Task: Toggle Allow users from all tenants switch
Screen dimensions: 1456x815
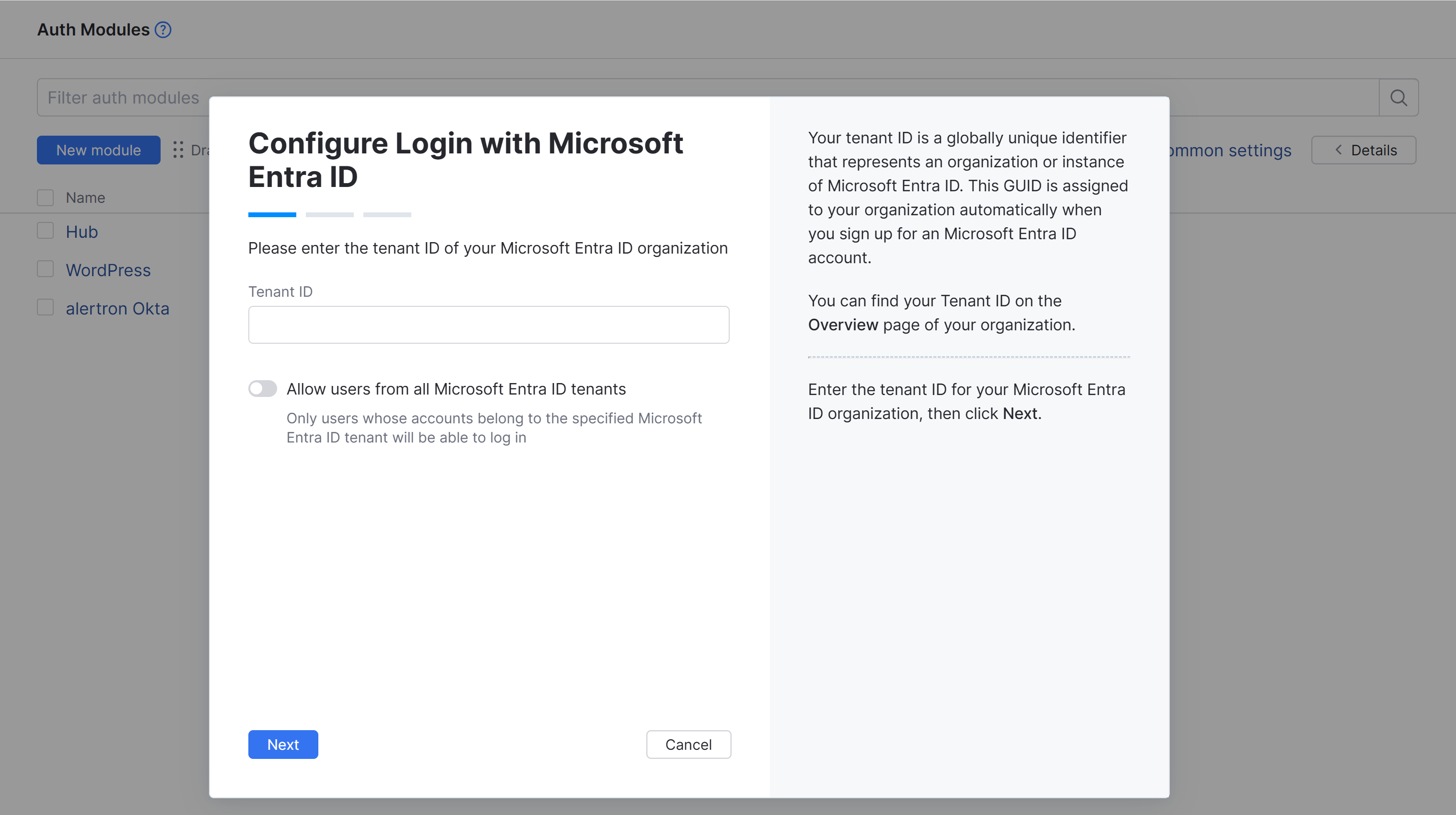Action: (x=263, y=389)
